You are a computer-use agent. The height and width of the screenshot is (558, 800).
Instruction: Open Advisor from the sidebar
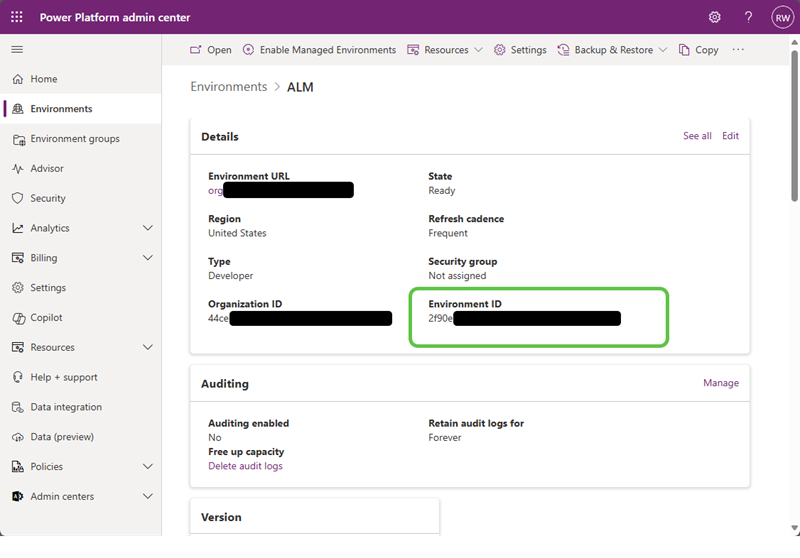pyautogui.click(x=47, y=168)
